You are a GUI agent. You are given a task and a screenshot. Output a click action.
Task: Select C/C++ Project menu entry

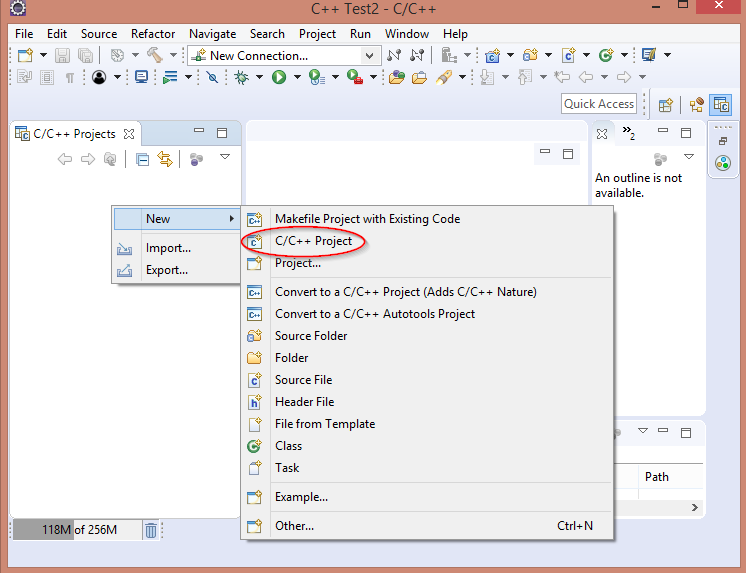click(x=313, y=241)
